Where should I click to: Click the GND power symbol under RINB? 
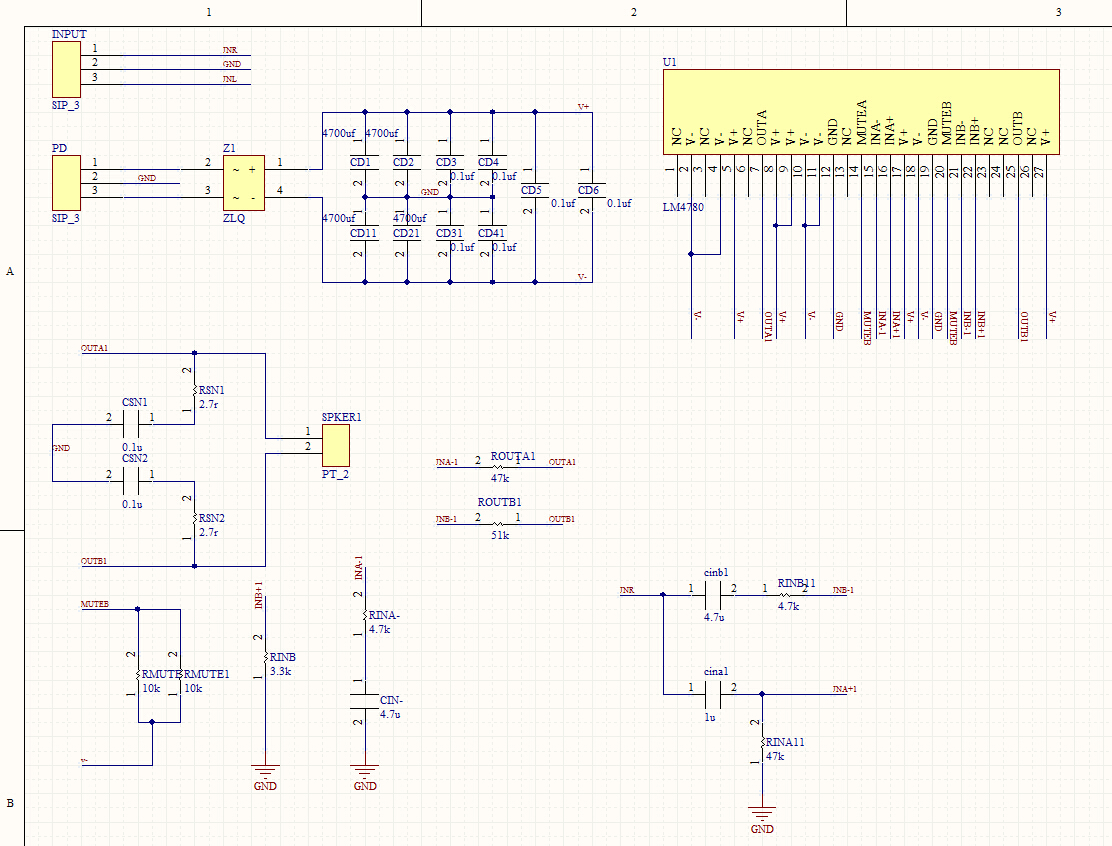[265, 772]
